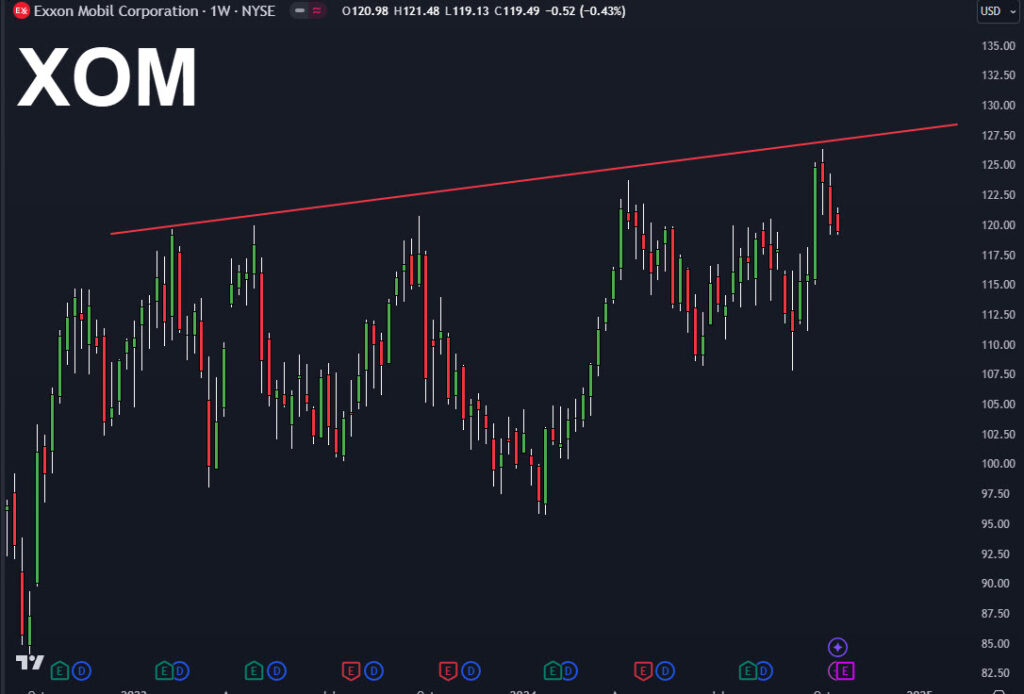Click the 105.00 price axis label
The width and height of the screenshot is (1024, 694).
(x=999, y=404)
